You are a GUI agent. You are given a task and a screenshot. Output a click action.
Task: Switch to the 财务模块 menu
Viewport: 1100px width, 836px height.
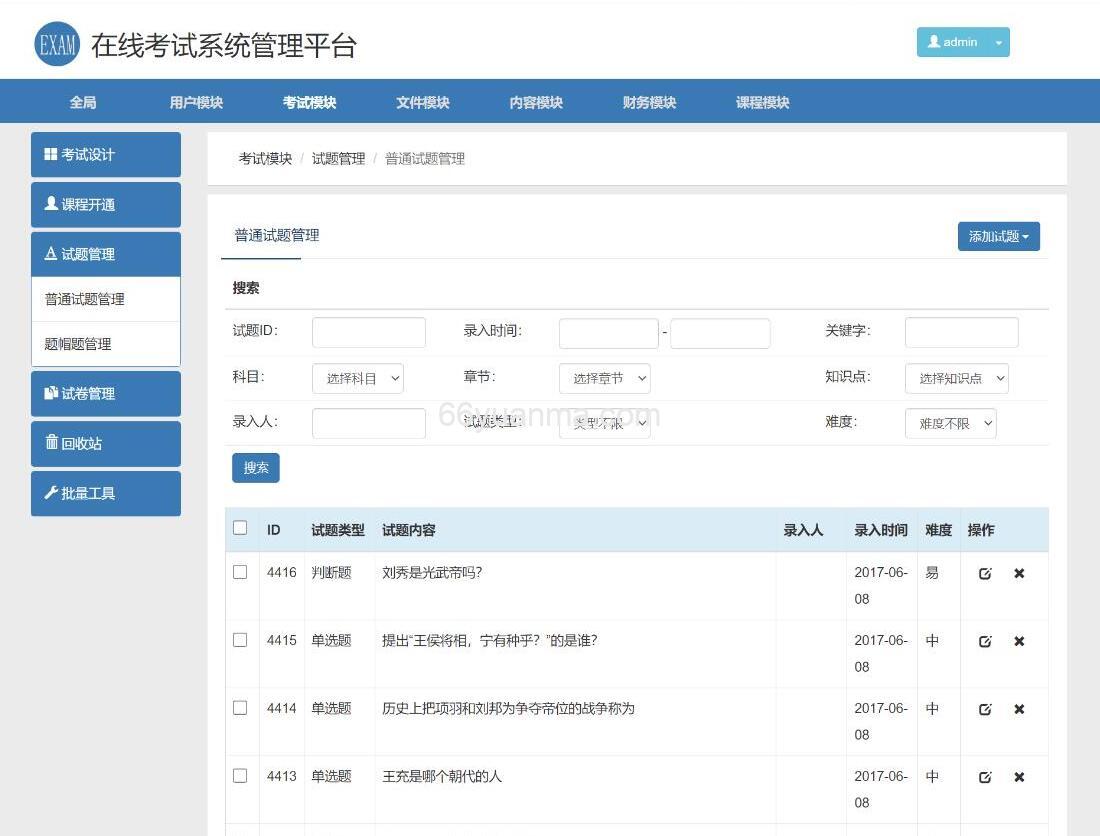pyautogui.click(x=647, y=101)
